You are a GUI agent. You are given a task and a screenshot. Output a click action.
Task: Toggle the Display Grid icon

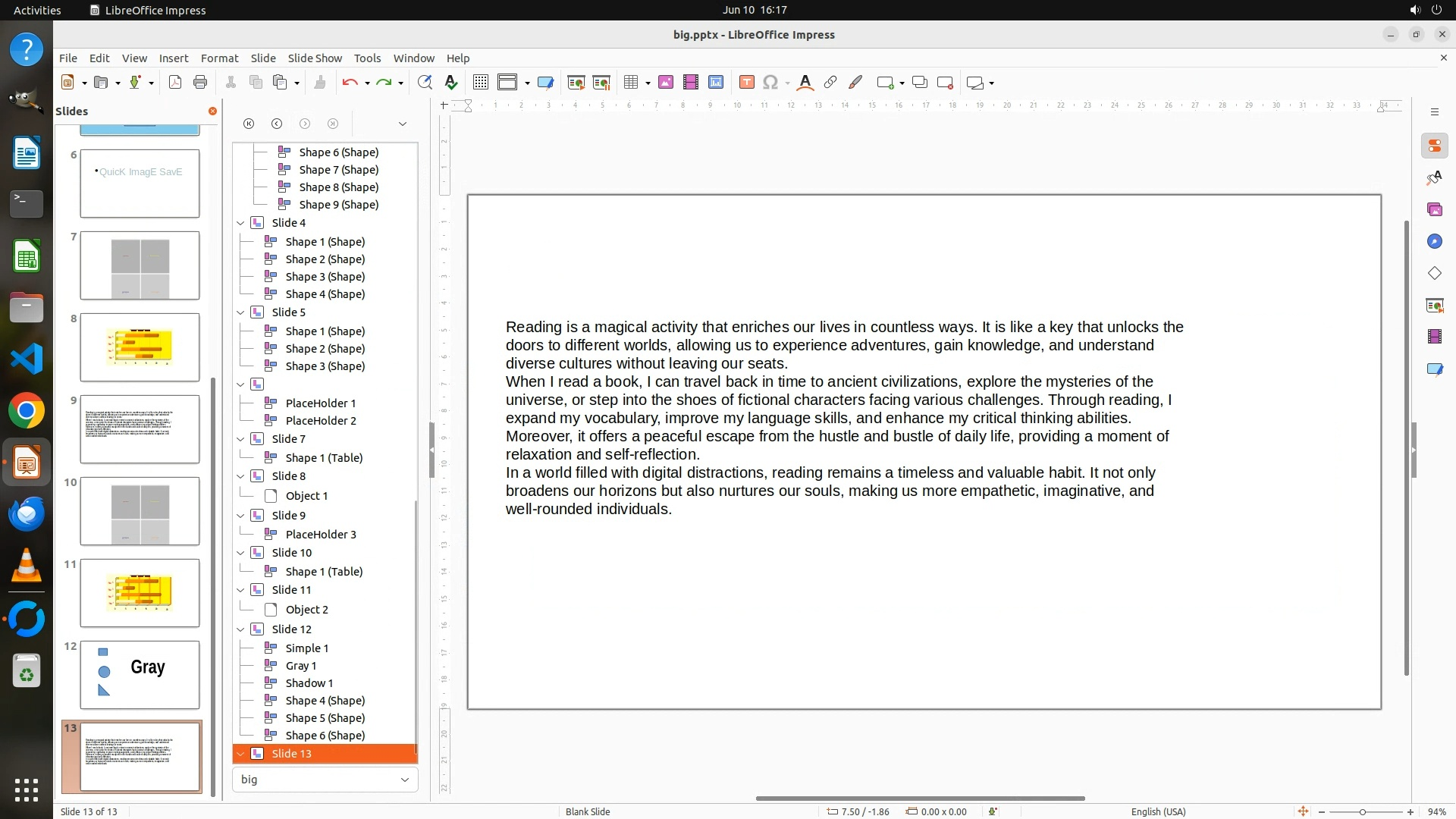tap(480, 83)
